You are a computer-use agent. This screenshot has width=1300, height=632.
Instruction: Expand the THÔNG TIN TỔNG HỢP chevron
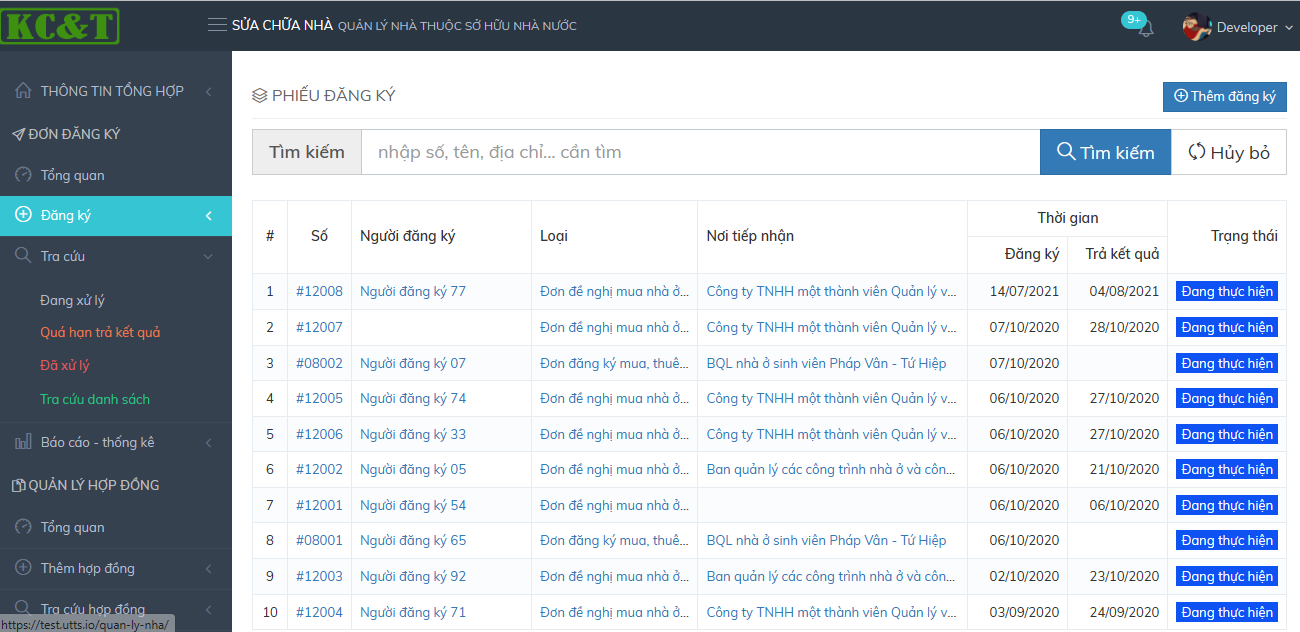tap(209, 91)
